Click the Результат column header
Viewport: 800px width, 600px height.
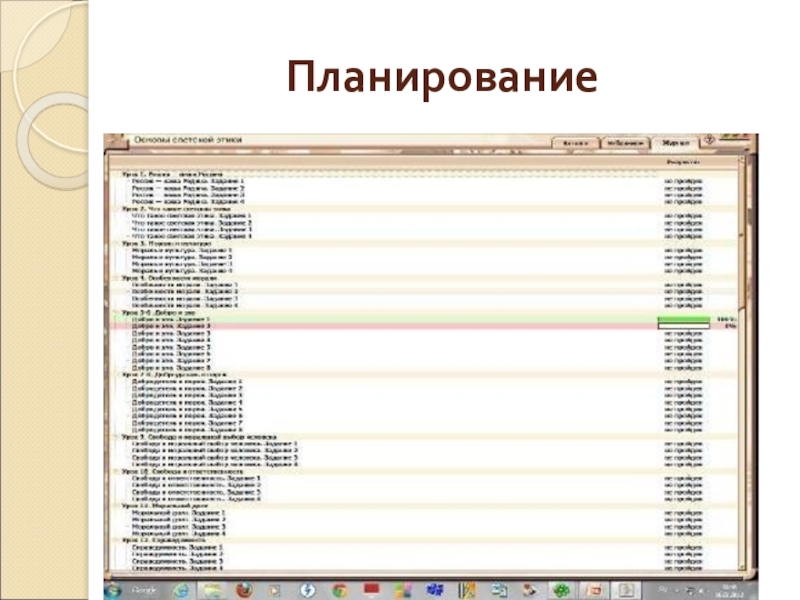coord(683,162)
